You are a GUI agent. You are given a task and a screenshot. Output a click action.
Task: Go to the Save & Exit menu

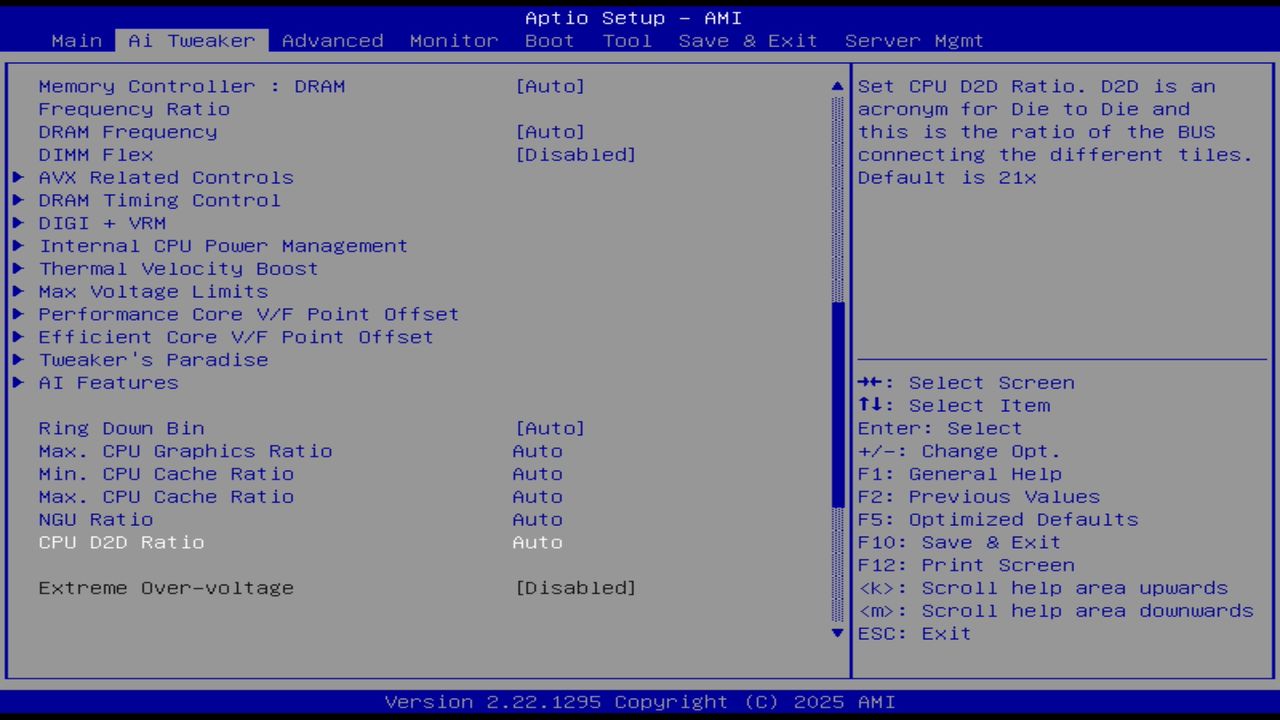[748, 40]
